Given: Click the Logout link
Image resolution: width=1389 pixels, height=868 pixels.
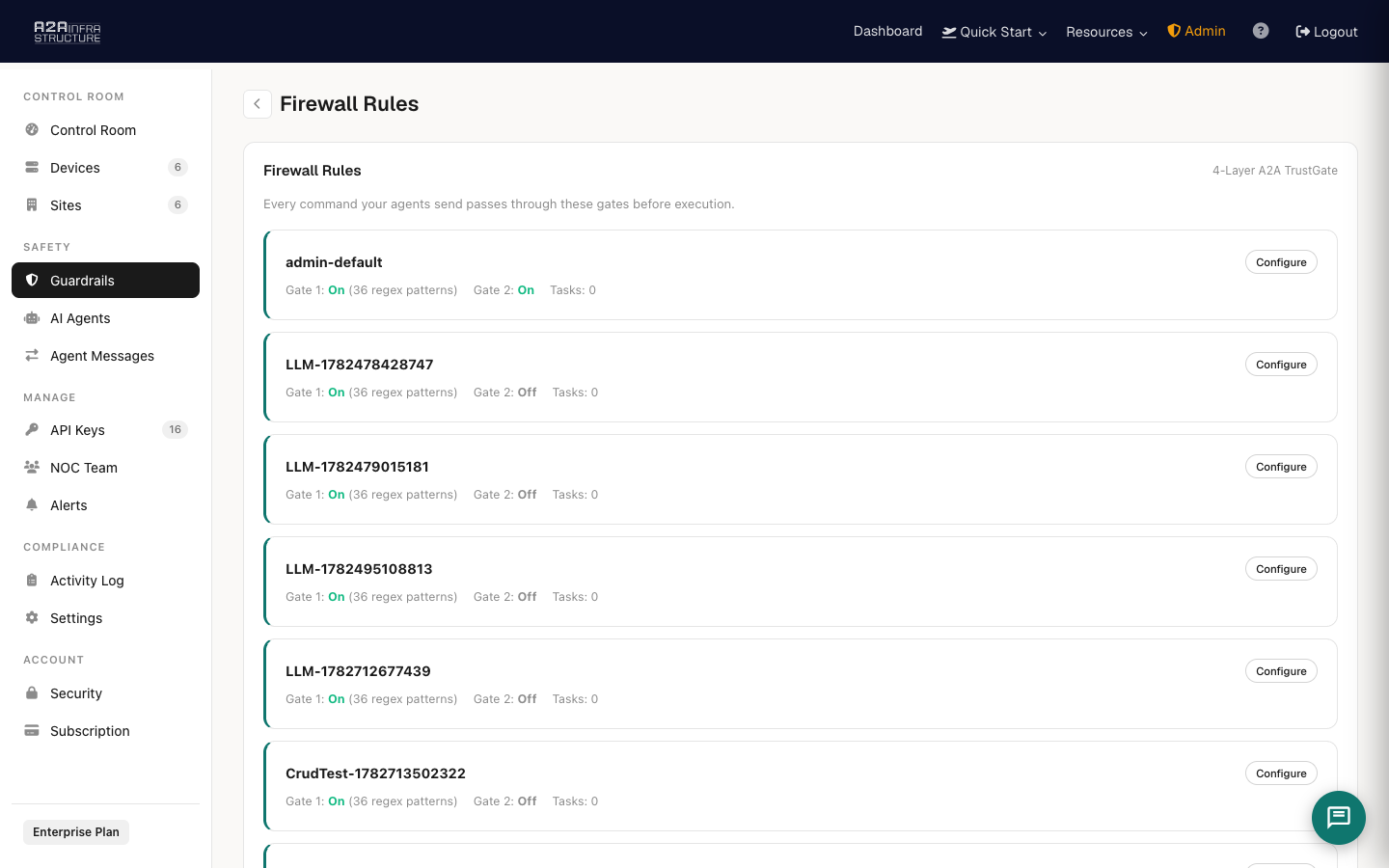Looking at the screenshot, I should (1326, 32).
